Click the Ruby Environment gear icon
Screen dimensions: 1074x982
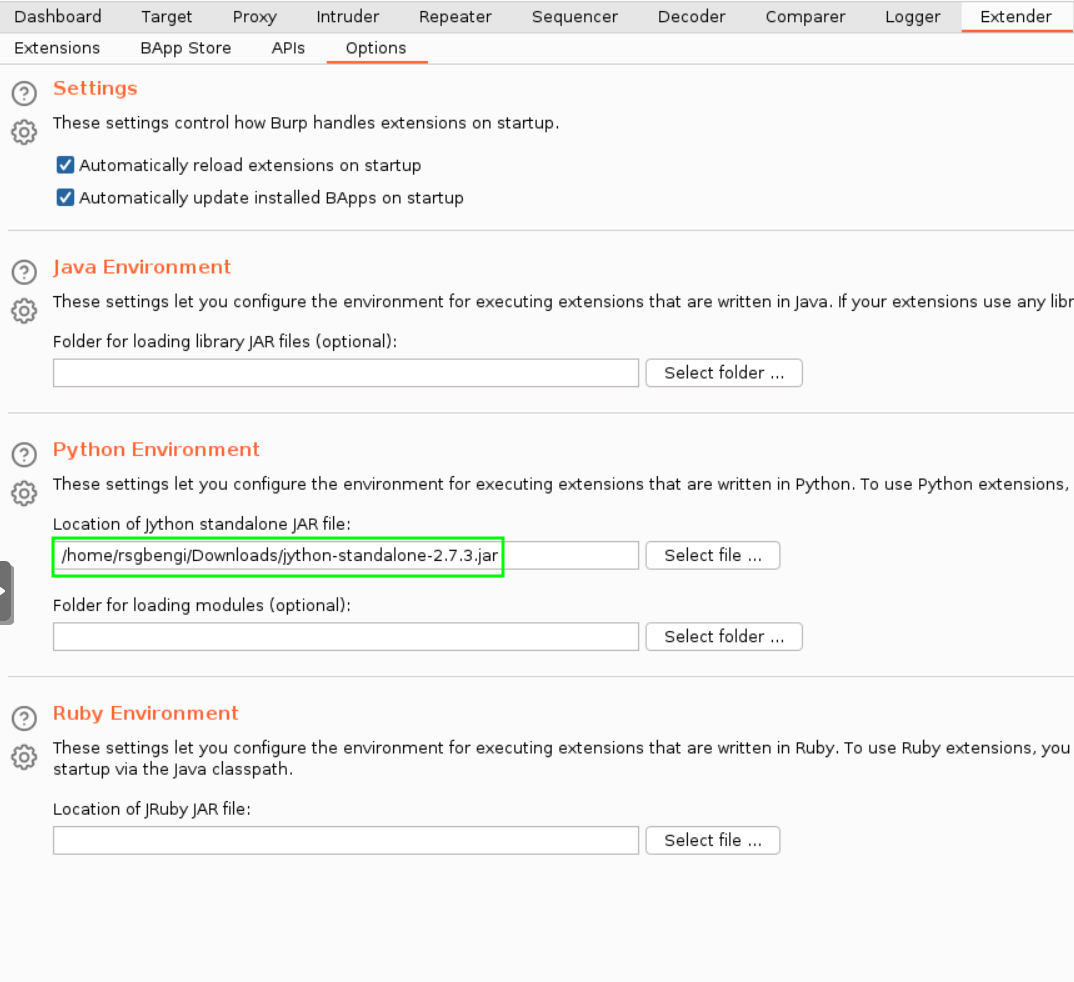[x=24, y=757]
